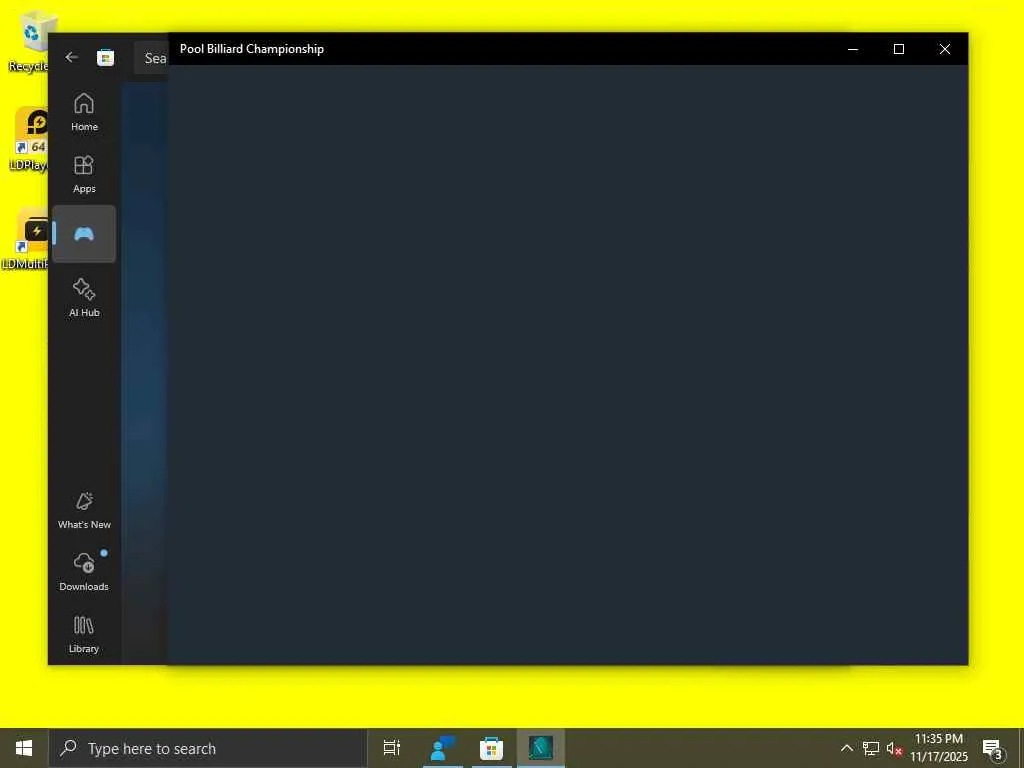The height and width of the screenshot is (768, 1024).
Task: Open Downloads in Store sidebar
Action: click(x=84, y=572)
